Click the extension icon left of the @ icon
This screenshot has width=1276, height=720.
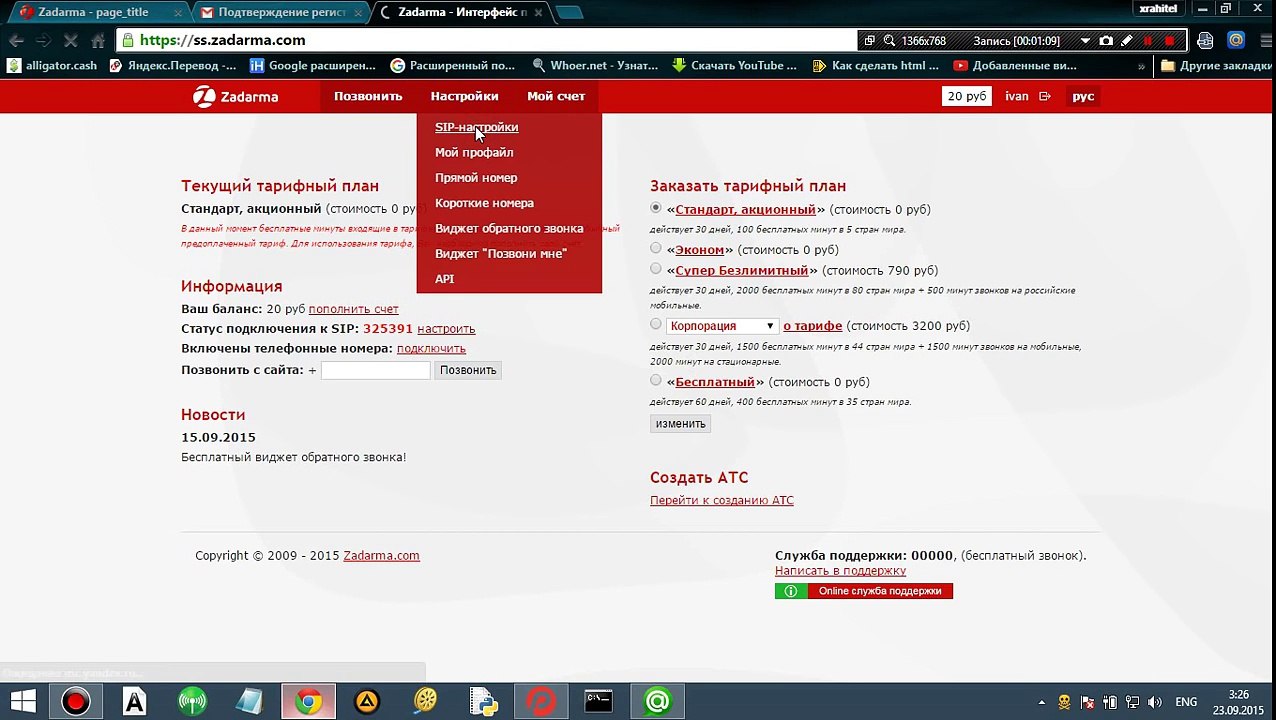pyautogui.click(x=1205, y=41)
